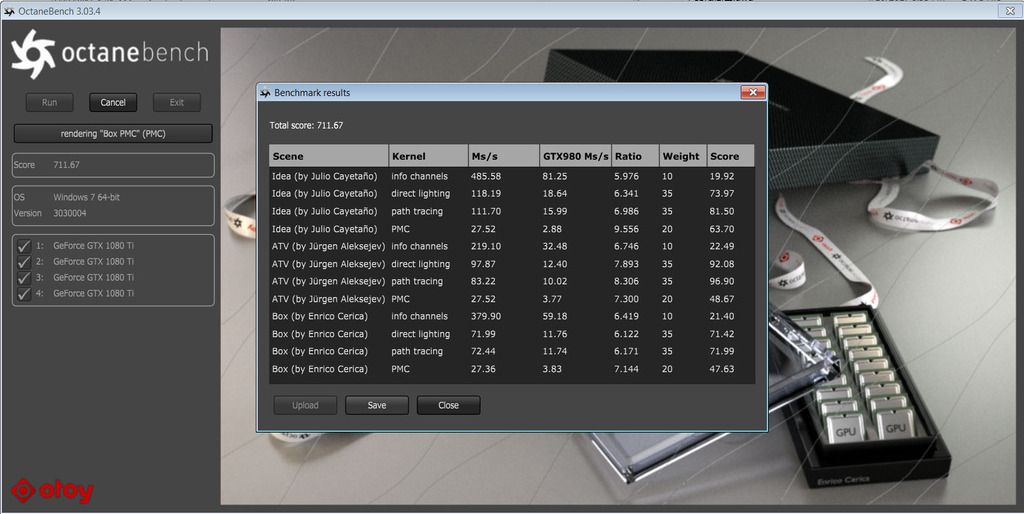The height and width of the screenshot is (514, 1024).
Task: Click the Upload button
Action: (x=305, y=405)
